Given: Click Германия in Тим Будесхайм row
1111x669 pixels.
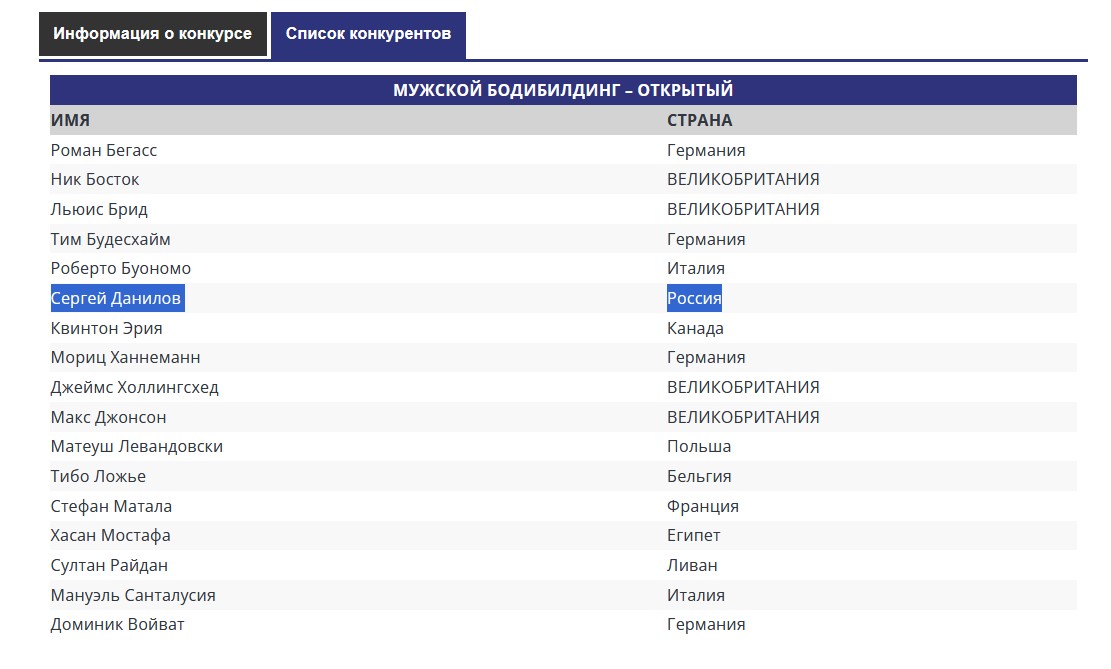Looking at the screenshot, I should click(706, 240).
